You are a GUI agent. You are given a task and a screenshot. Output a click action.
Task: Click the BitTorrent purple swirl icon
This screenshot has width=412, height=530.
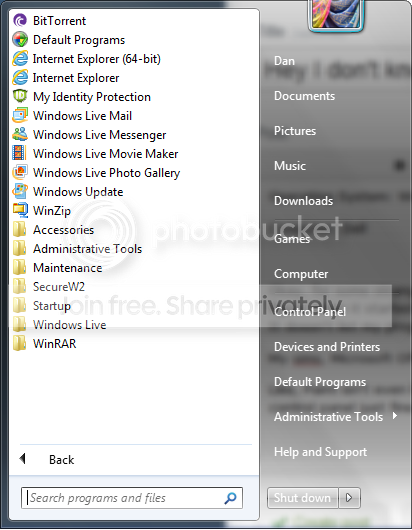(x=20, y=21)
